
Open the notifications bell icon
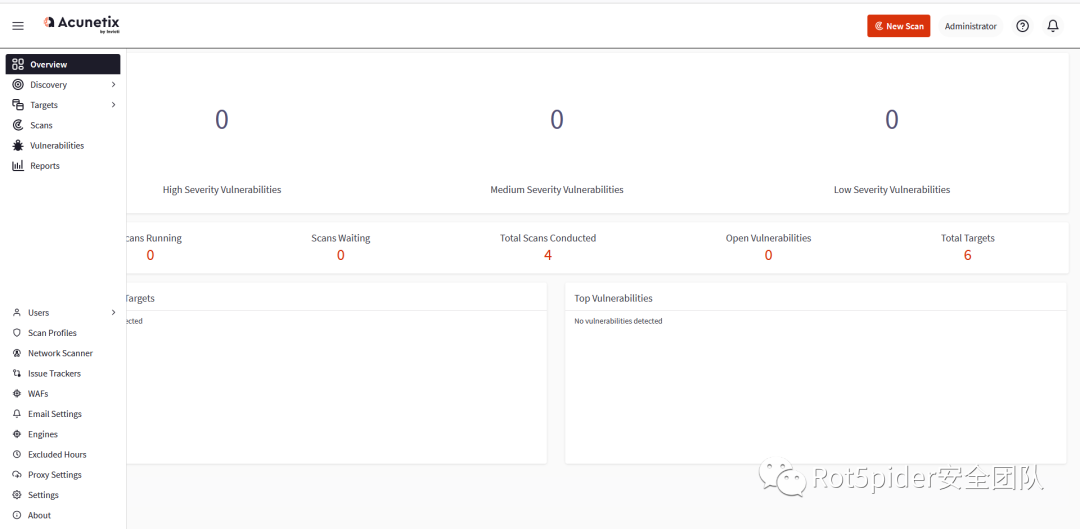[1053, 26]
